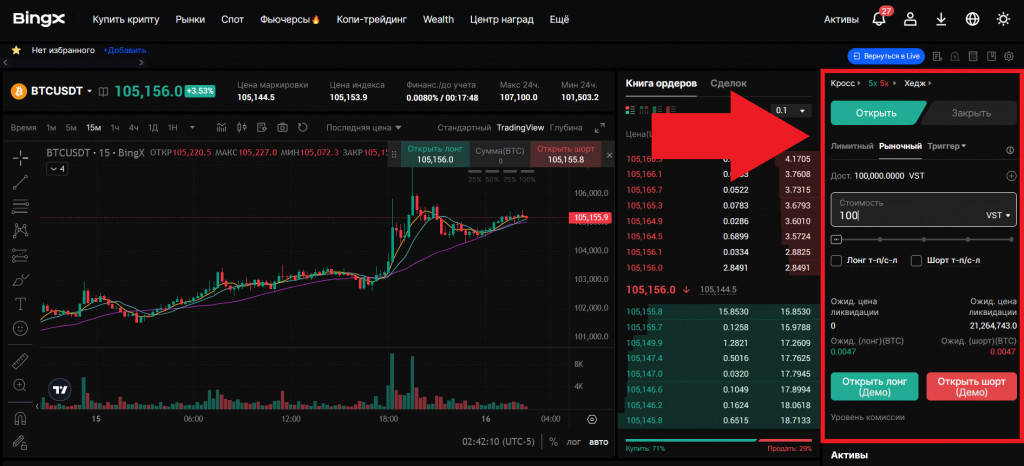Switch to Глубина chart view
The width and height of the screenshot is (1024, 466).
pyautogui.click(x=566, y=127)
